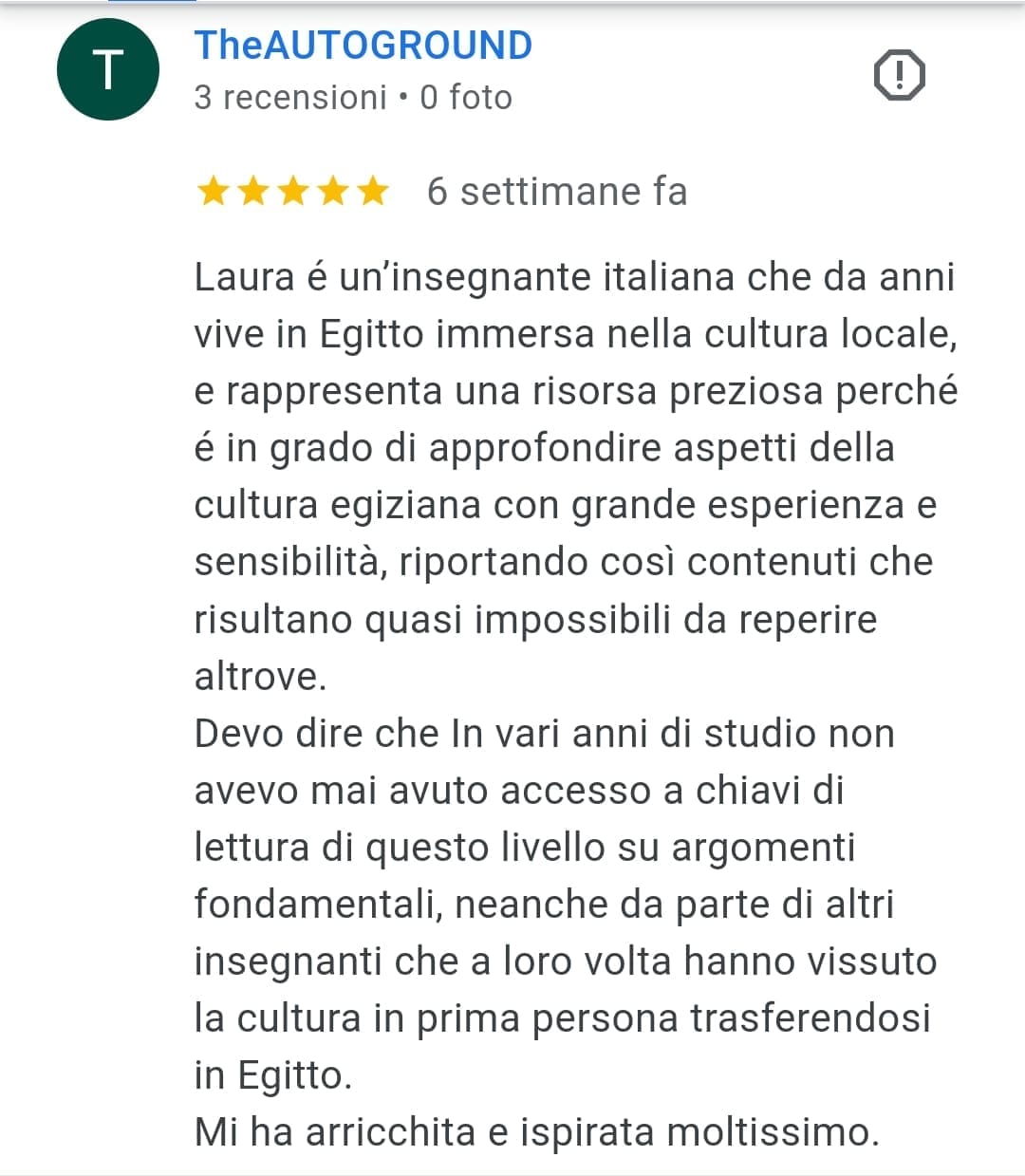Tap the 0 foto count
Viewport: 1025px width, 1176px height.
[466, 98]
